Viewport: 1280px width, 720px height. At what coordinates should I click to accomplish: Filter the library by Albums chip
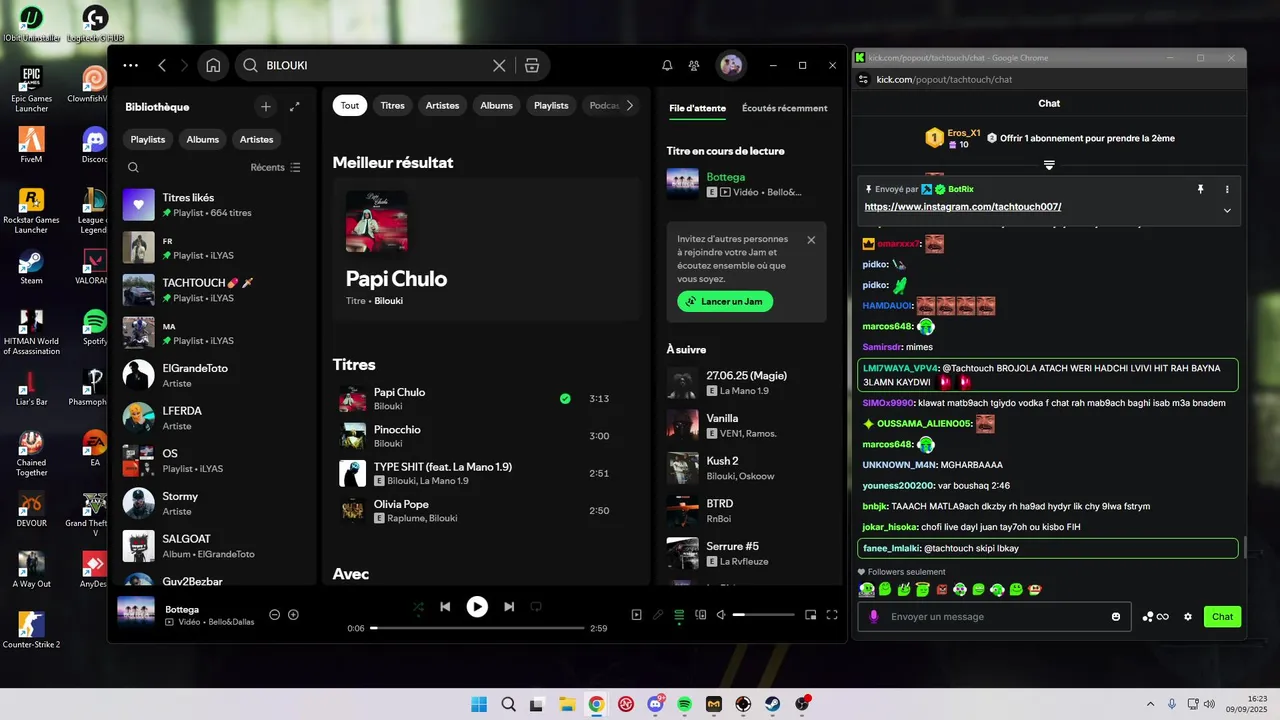click(x=202, y=139)
